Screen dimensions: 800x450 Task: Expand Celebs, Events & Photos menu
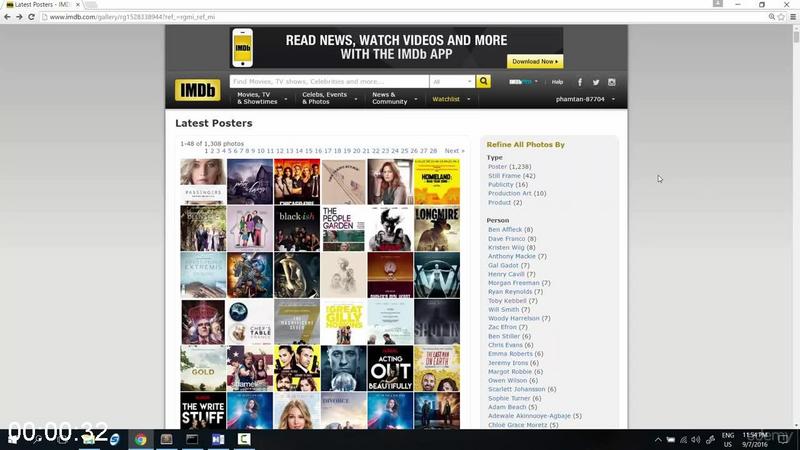[x=329, y=98]
